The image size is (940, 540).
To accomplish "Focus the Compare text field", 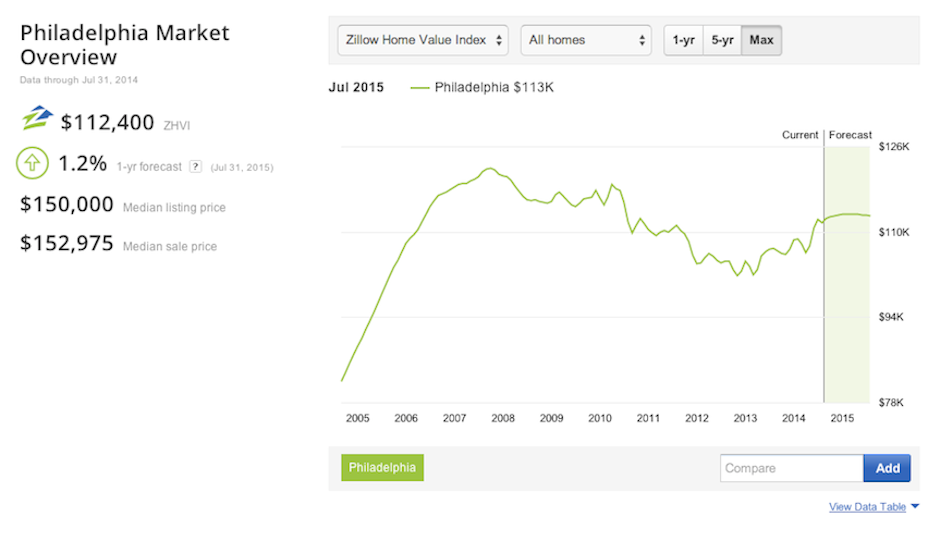I will pos(791,468).
